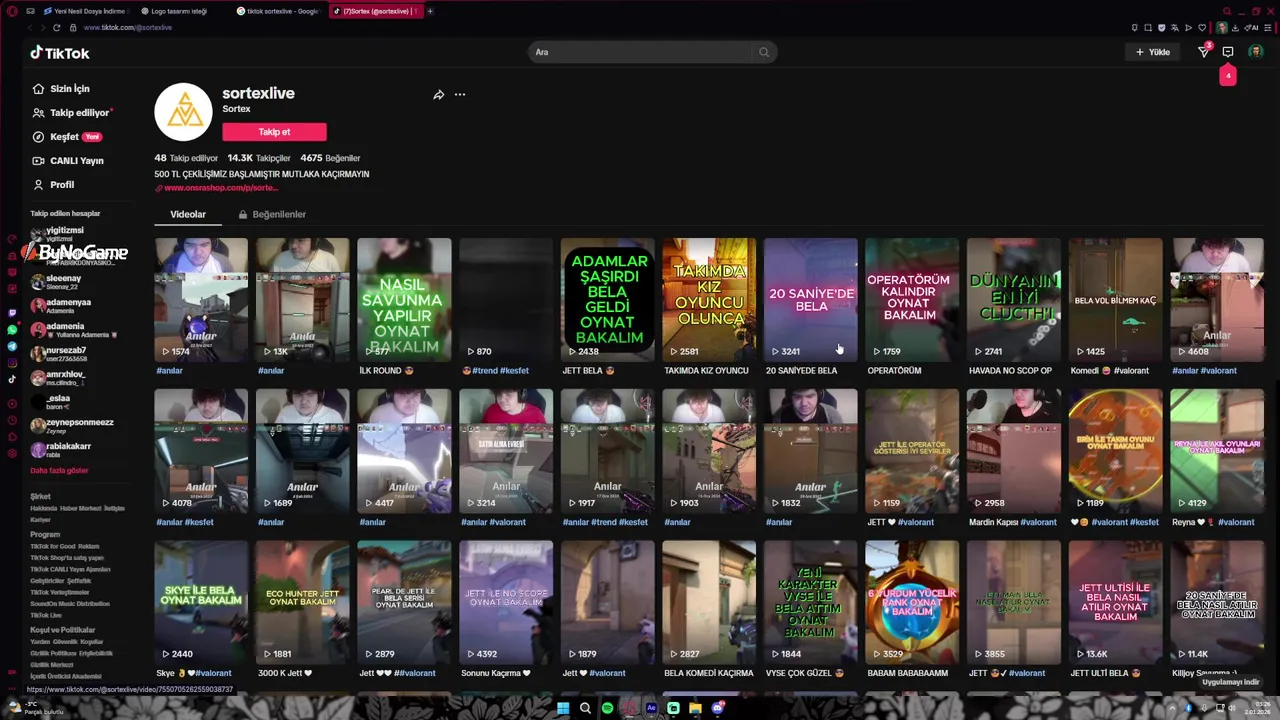Click the browser back arrow
The width and height of the screenshot is (1280, 720).
(x=28, y=27)
